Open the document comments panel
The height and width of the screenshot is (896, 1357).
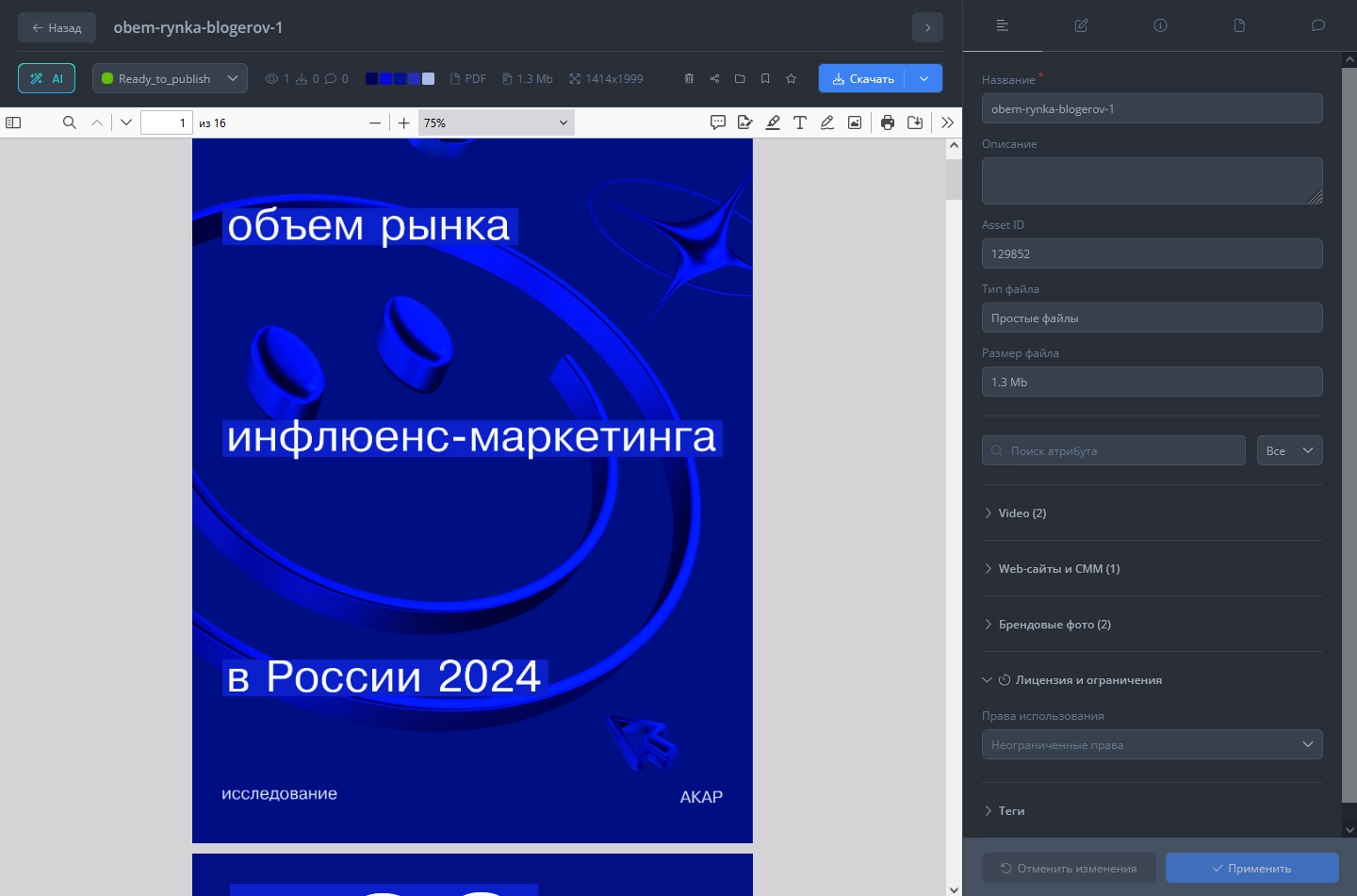click(x=1316, y=25)
